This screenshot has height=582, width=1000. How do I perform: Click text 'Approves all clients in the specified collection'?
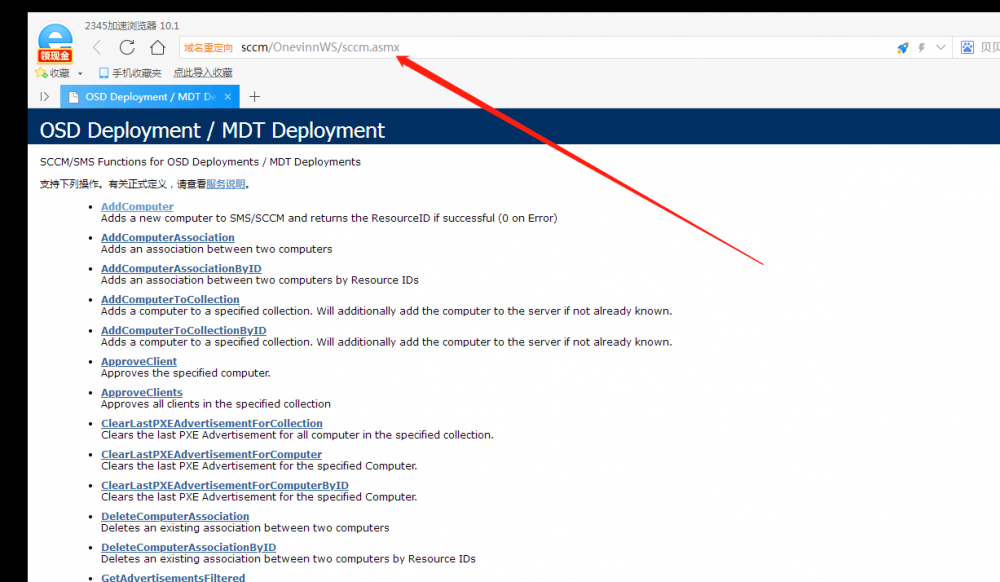pos(216,404)
